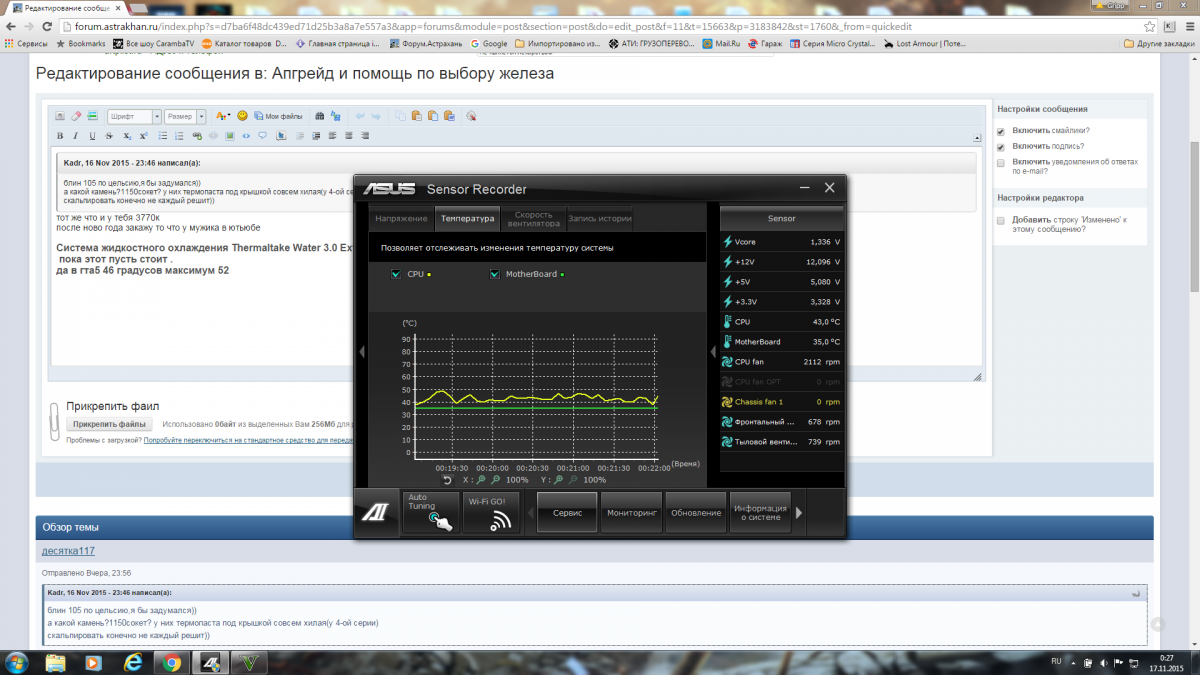Open Windows Explorer from the taskbar
Screen dimensions: 1200x675
pos(55,662)
